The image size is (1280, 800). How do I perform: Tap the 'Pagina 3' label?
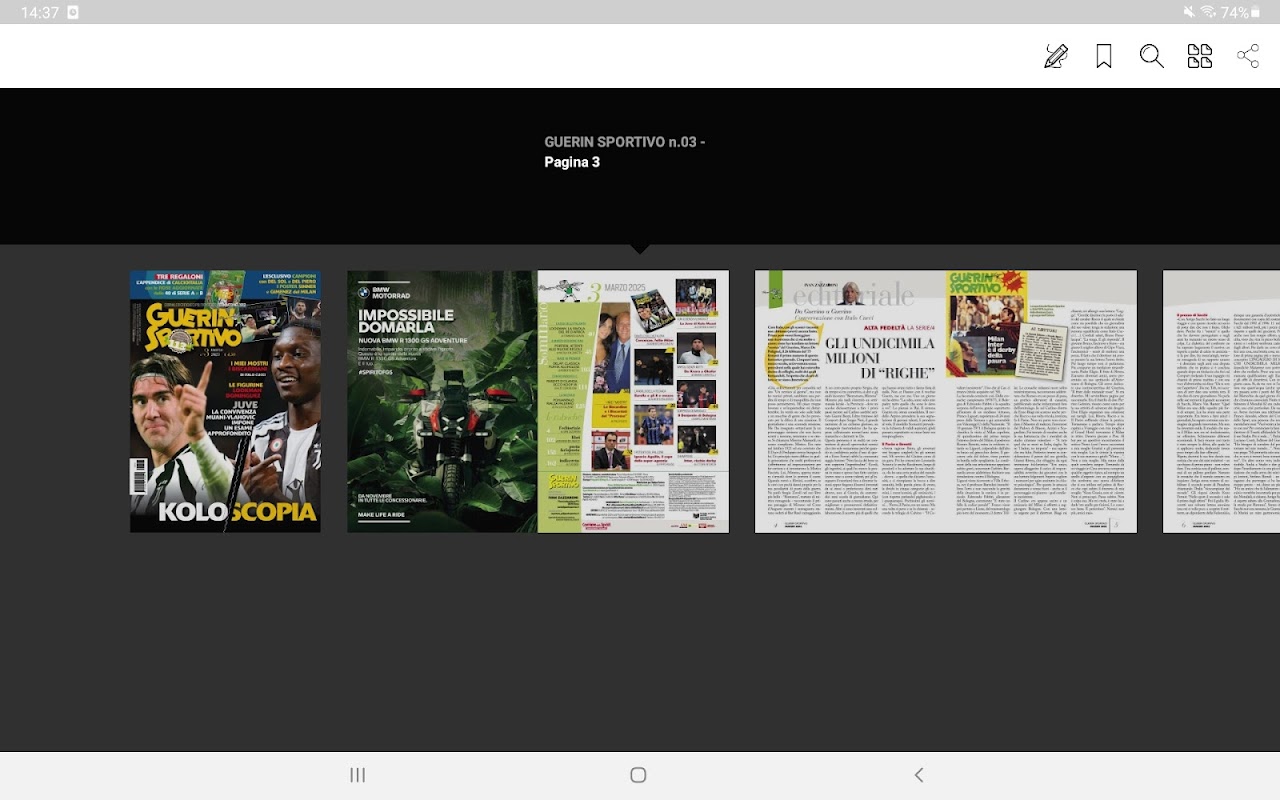(572, 162)
